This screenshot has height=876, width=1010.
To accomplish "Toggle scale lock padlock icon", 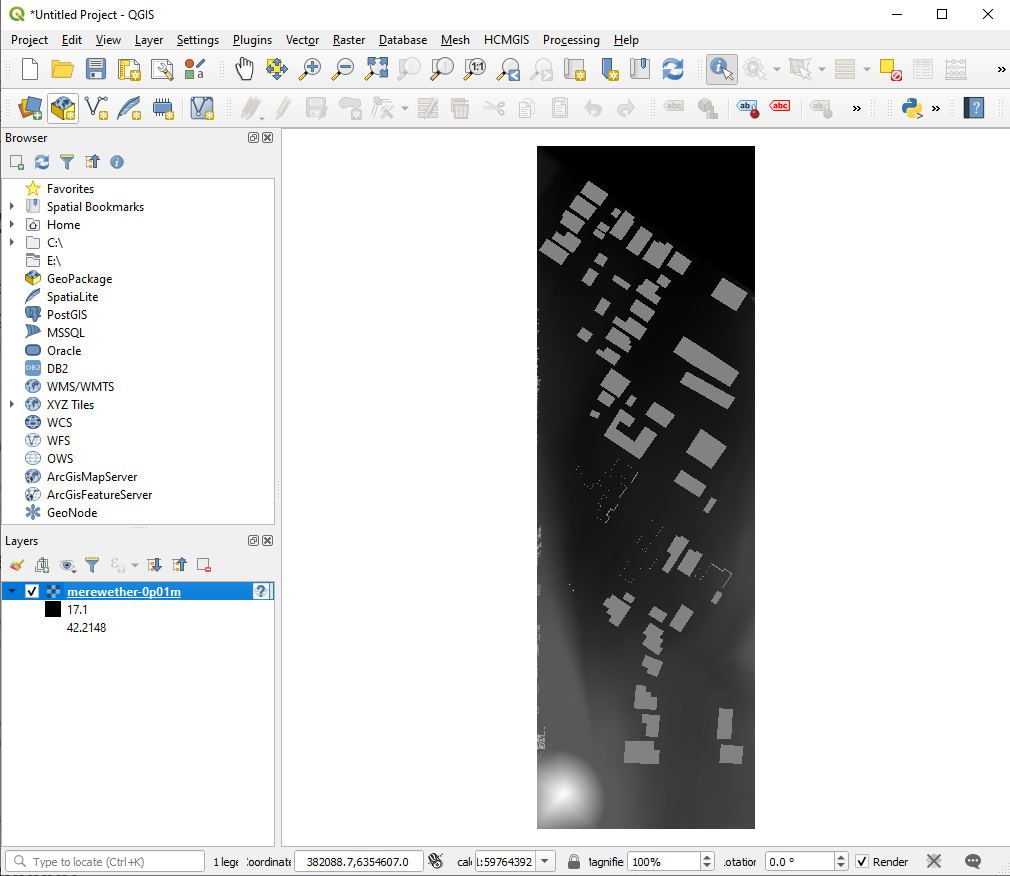I will [x=573, y=861].
